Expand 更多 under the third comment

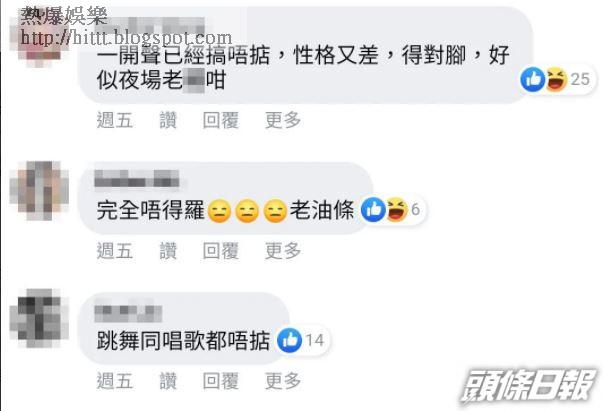pos(283,381)
